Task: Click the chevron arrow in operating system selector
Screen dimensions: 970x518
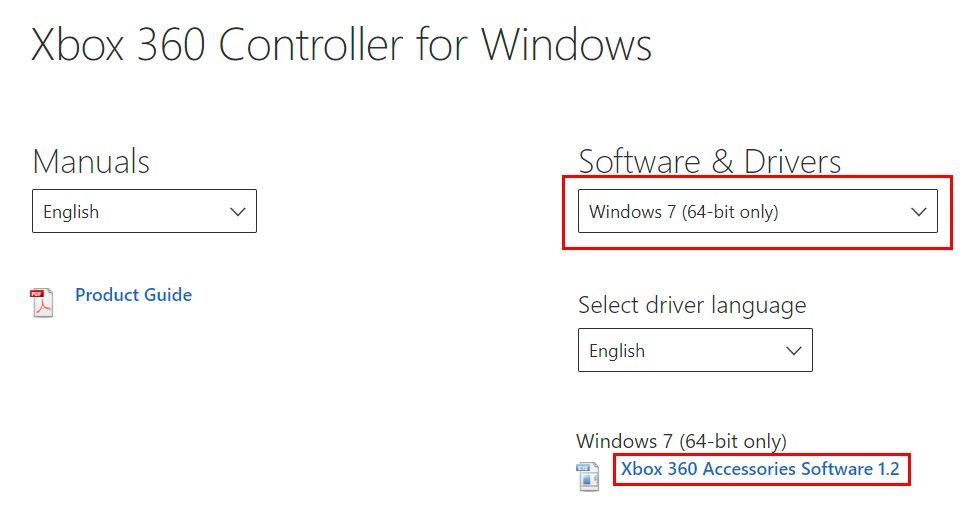Action: click(919, 212)
